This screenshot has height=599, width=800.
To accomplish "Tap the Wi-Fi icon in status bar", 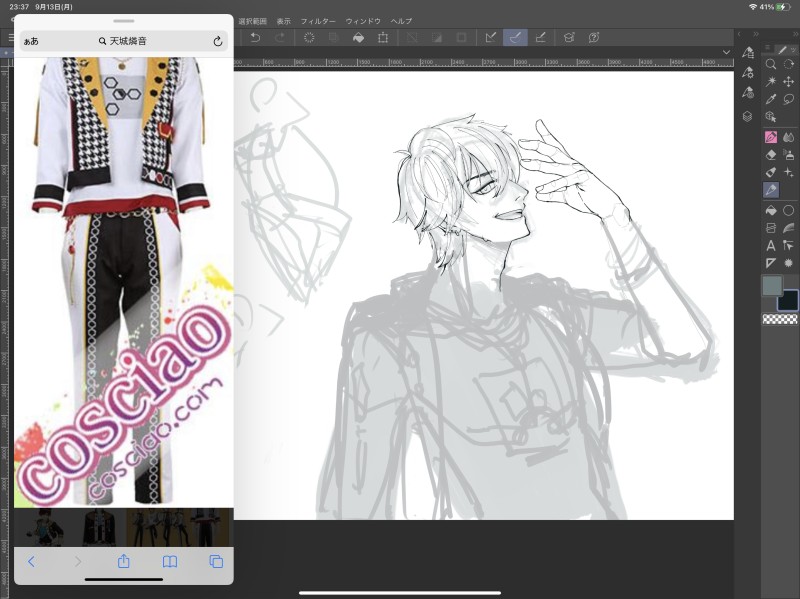I will (x=753, y=7).
